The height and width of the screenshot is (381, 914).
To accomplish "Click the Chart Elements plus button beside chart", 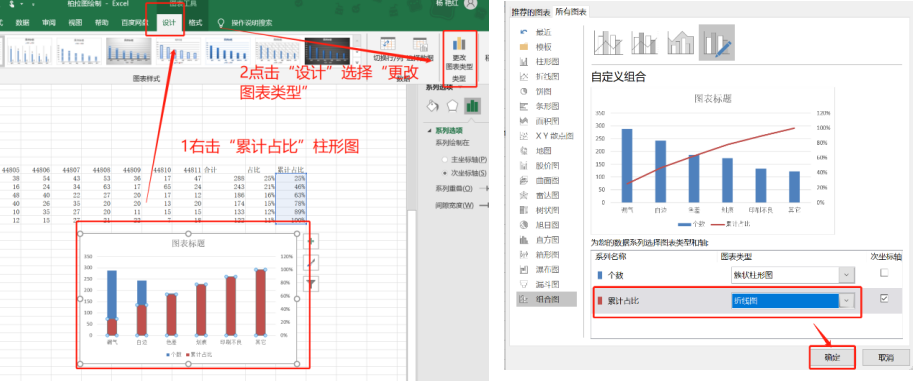I will [311, 241].
